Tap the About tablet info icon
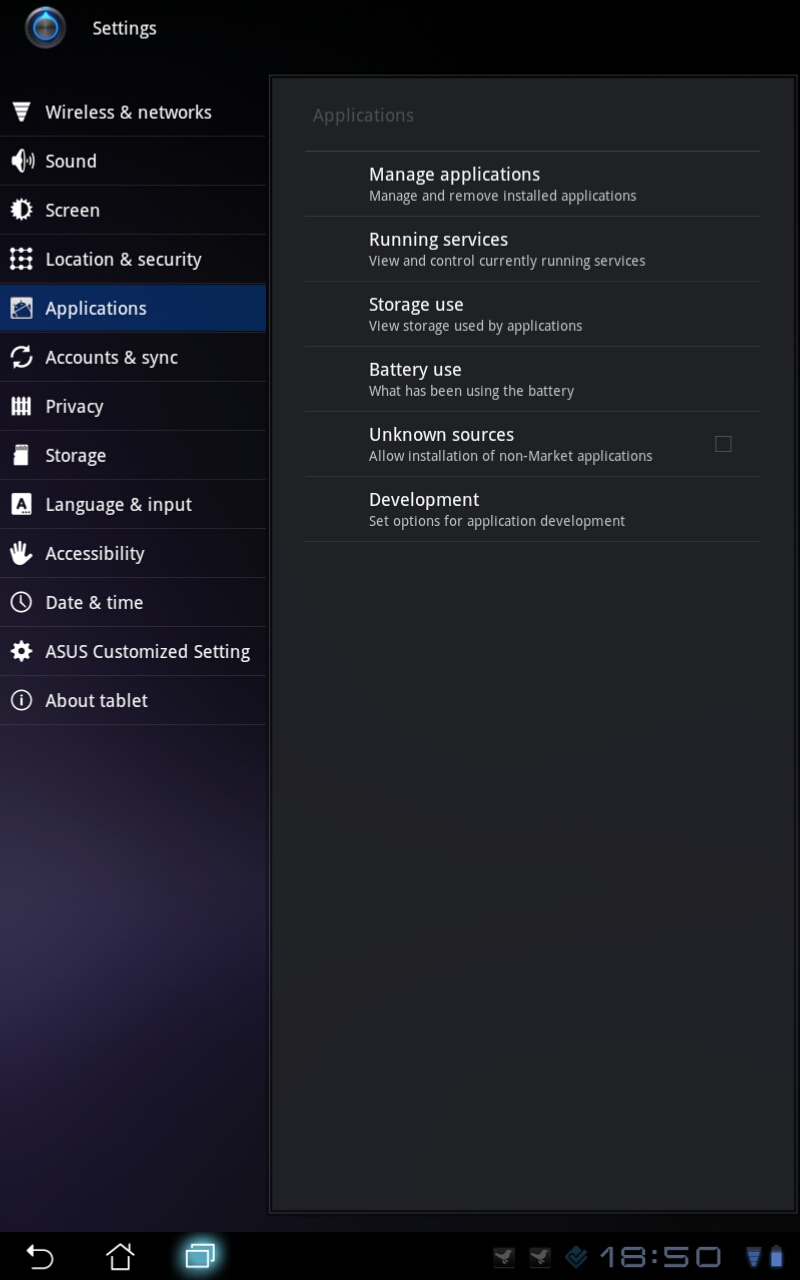Image resolution: width=800 pixels, height=1280 pixels. click(x=21, y=700)
